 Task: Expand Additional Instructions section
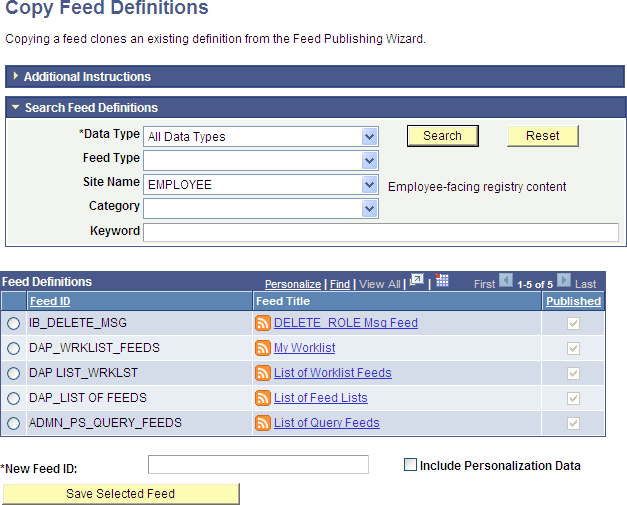coord(16,76)
